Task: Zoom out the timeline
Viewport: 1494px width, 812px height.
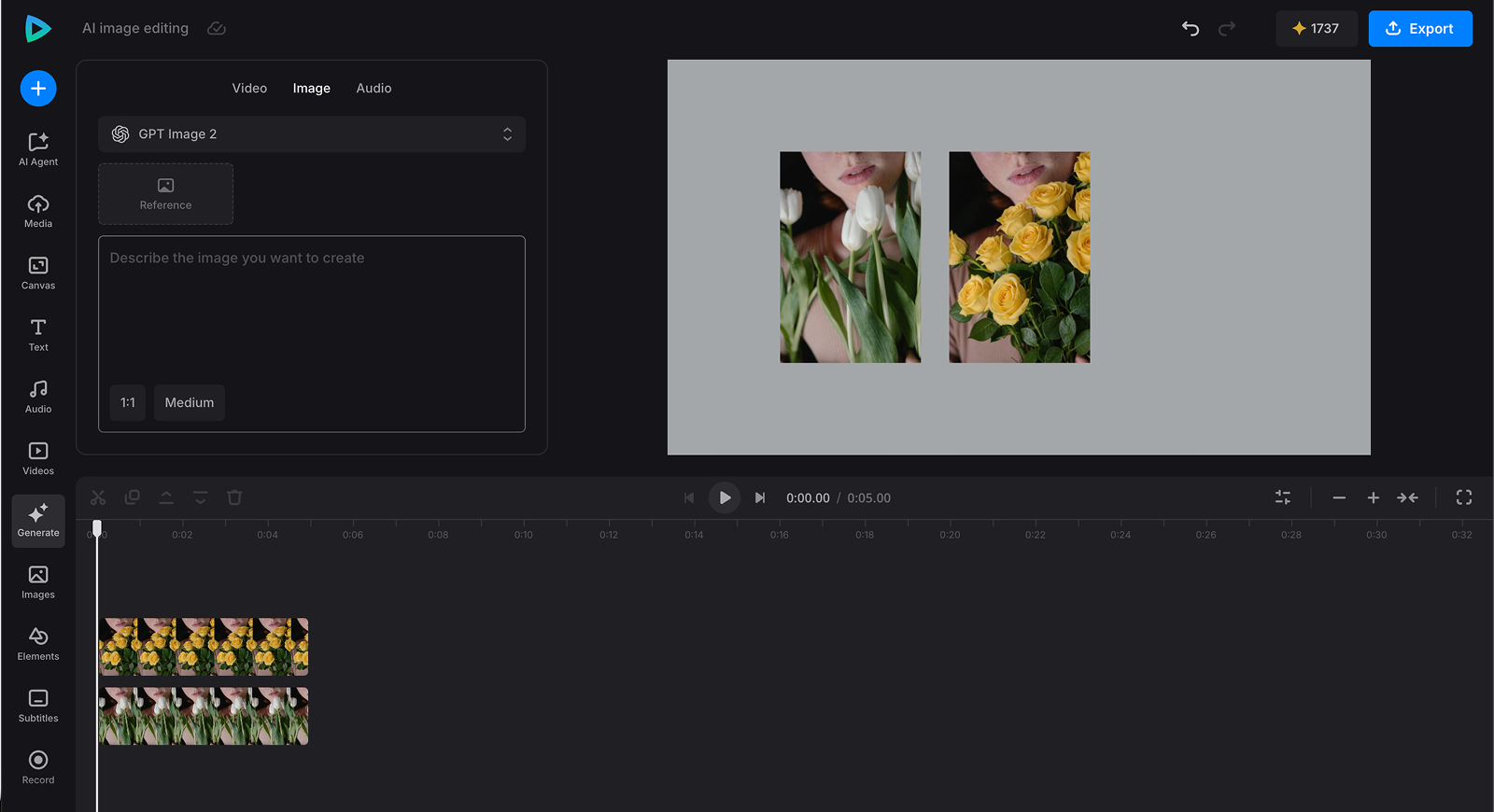Action: [1339, 497]
